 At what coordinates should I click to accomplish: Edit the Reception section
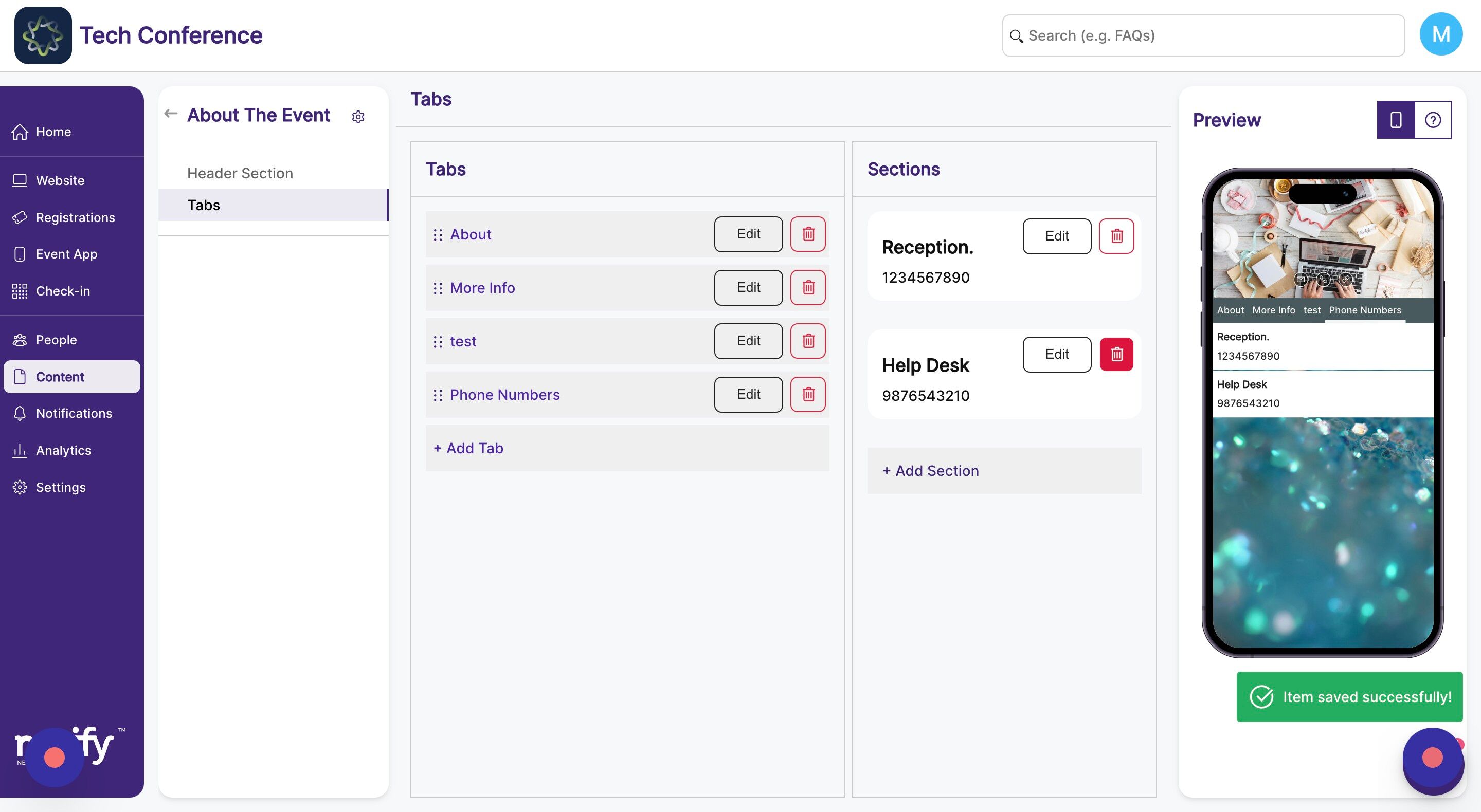tap(1056, 235)
